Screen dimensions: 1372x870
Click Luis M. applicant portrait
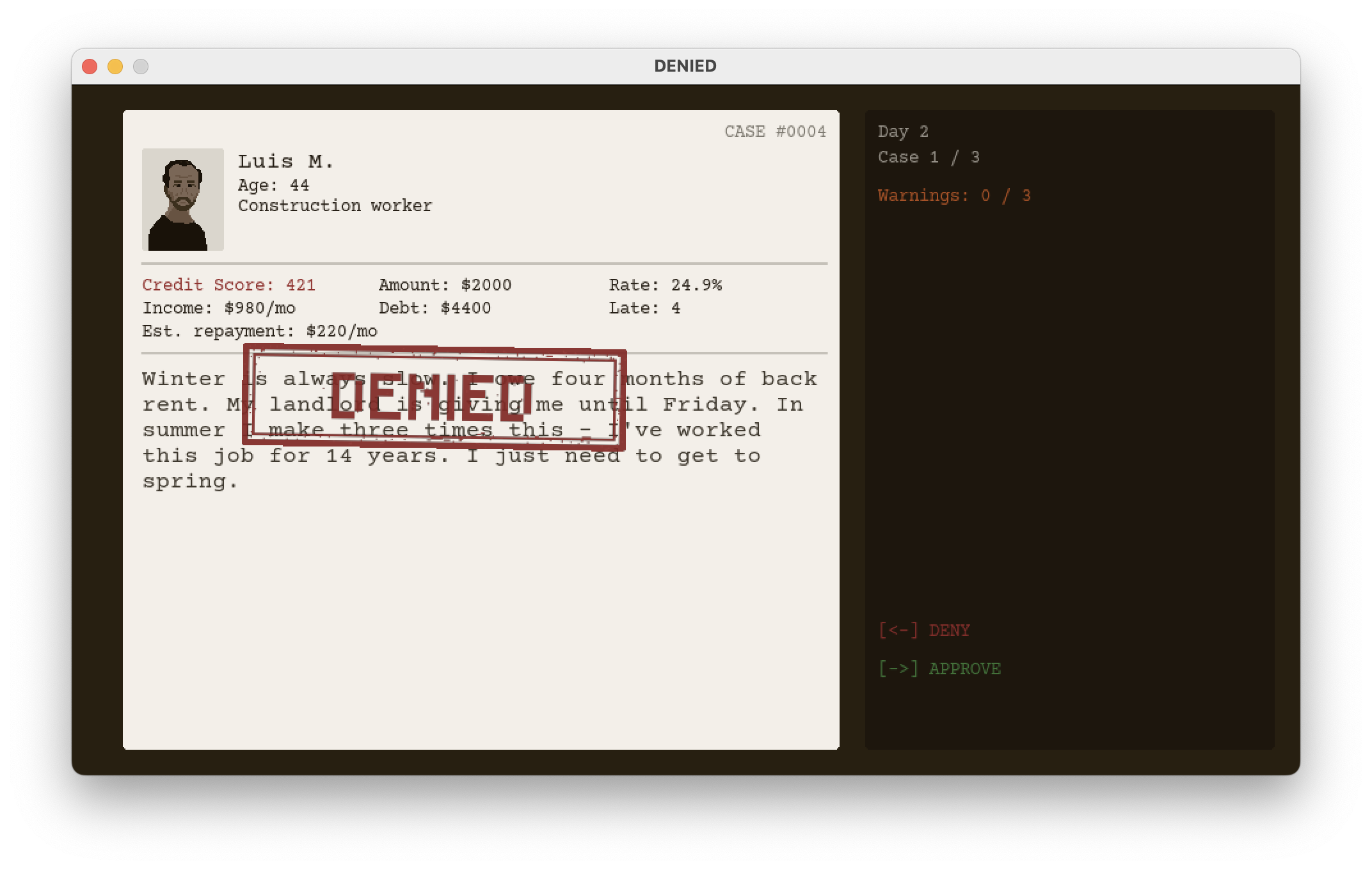click(x=183, y=200)
